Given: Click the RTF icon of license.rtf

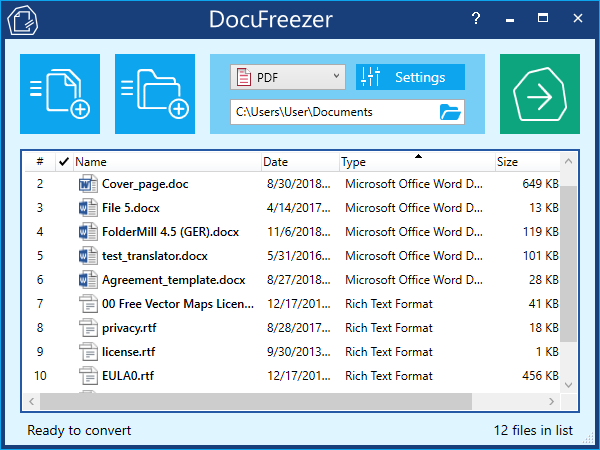Looking at the screenshot, I should click(88, 352).
